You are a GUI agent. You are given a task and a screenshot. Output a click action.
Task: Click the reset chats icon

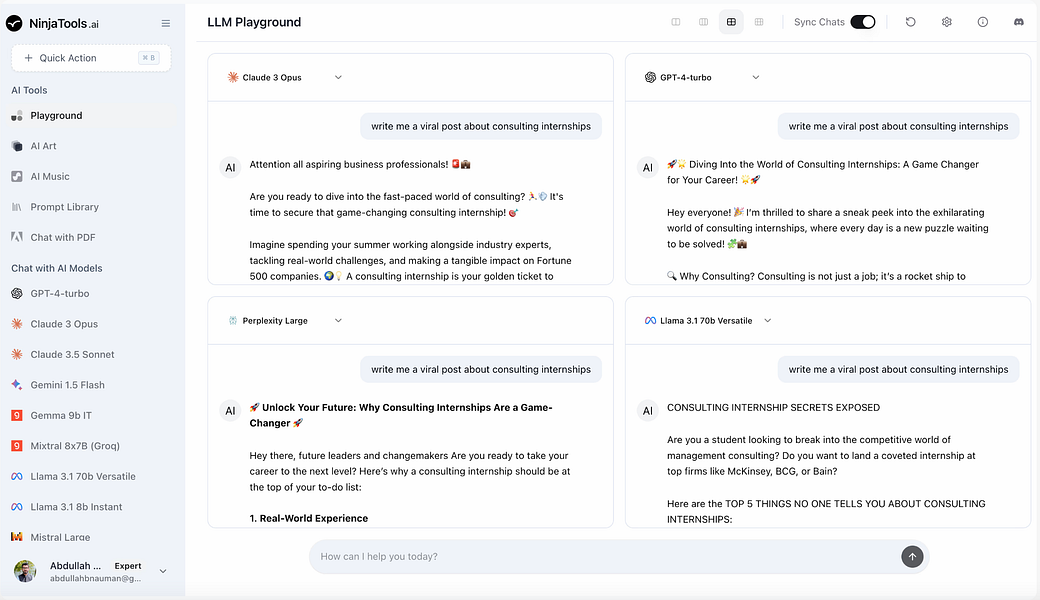click(911, 22)
